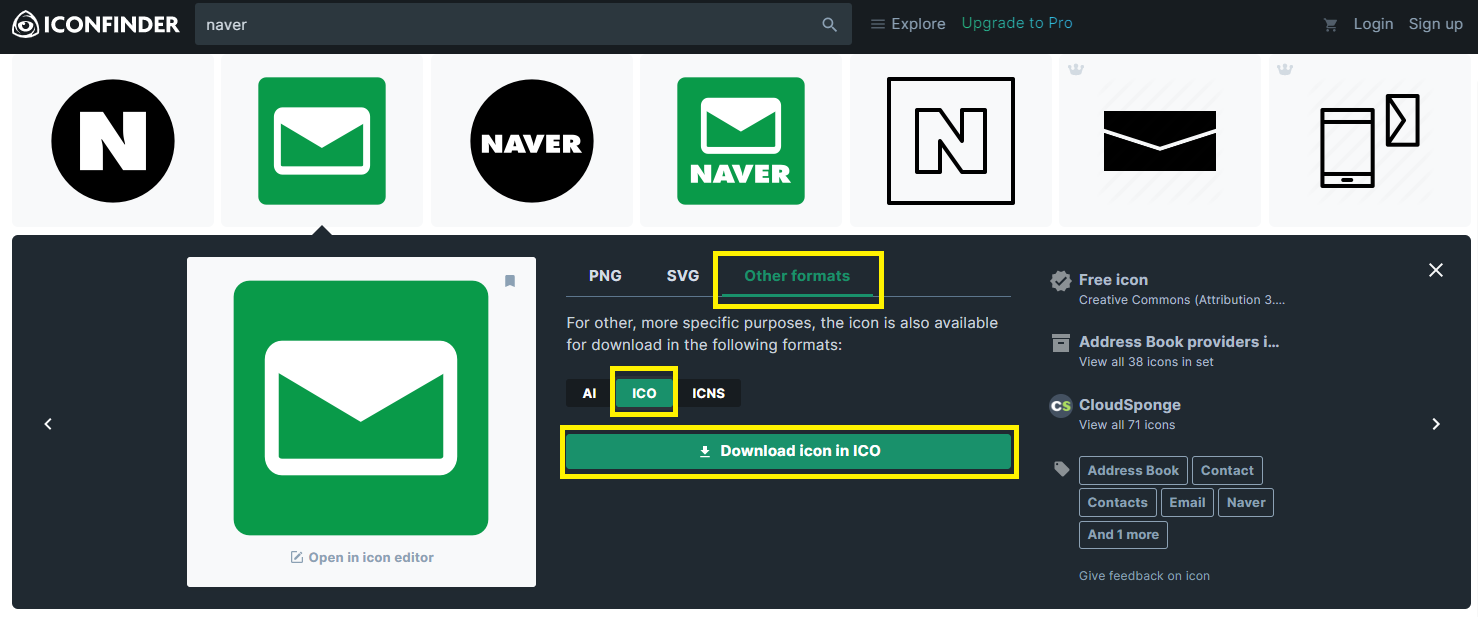Bookmark the green mail icon

pyautogui.click(x=510, y=282)
